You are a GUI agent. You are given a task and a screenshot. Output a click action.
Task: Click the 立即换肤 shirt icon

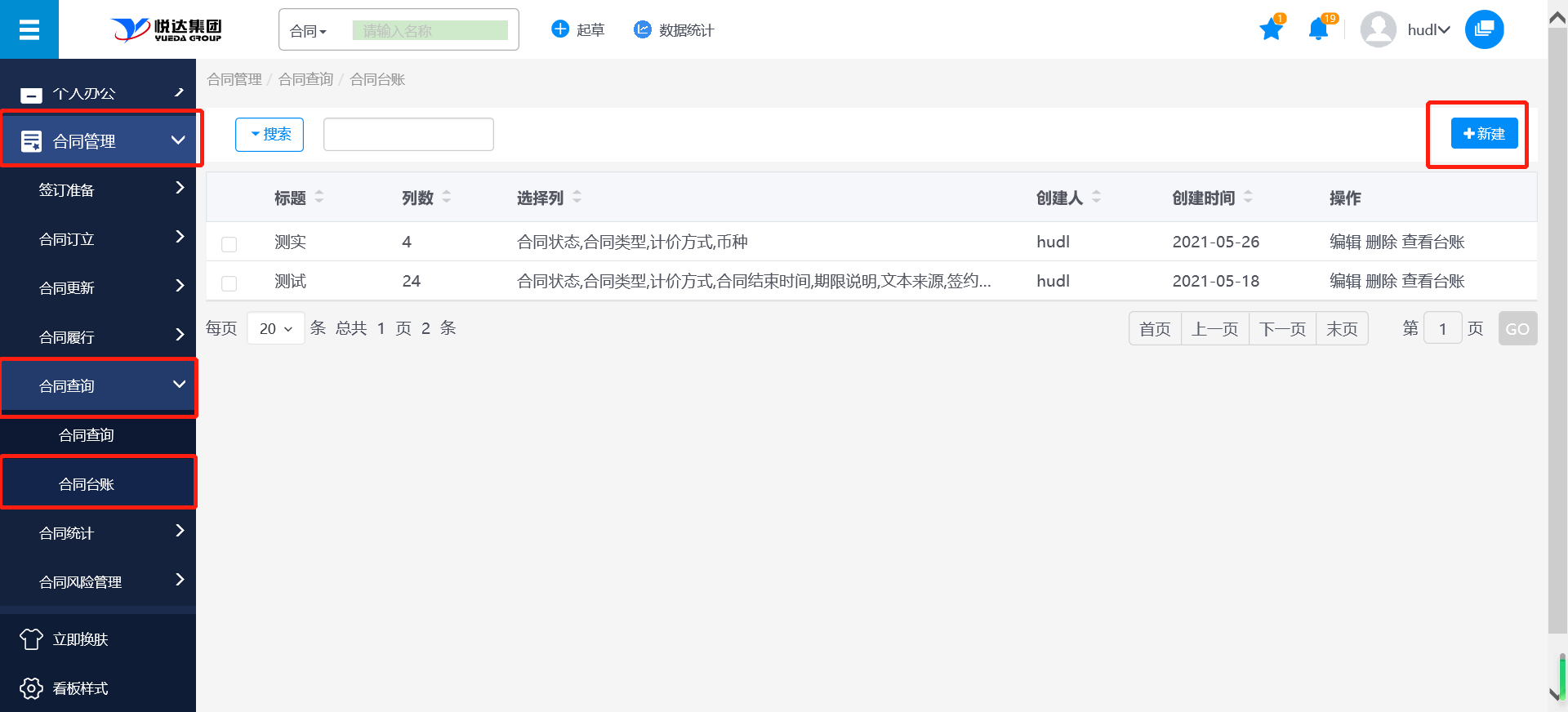click(x=31, y=639)
